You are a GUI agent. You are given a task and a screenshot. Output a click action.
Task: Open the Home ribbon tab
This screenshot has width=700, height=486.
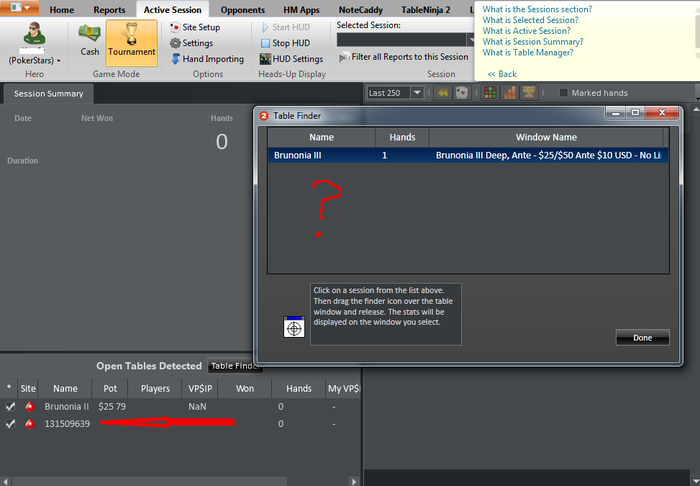tap(62, 9)
